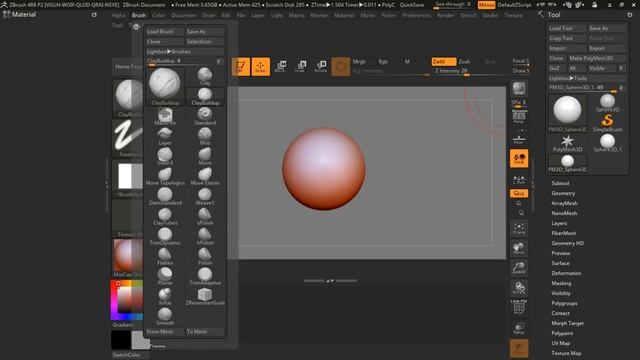This screenshot has width=640, height=360.
Task: Select the Clay brush in the palette
Action: click(x=205, y=76)
